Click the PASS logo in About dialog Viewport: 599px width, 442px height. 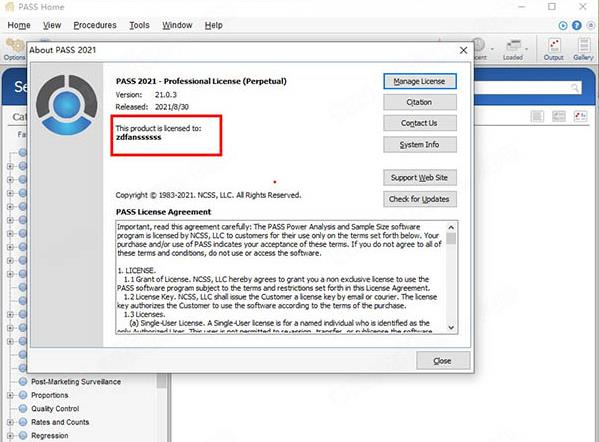click(x=66, y=105)
